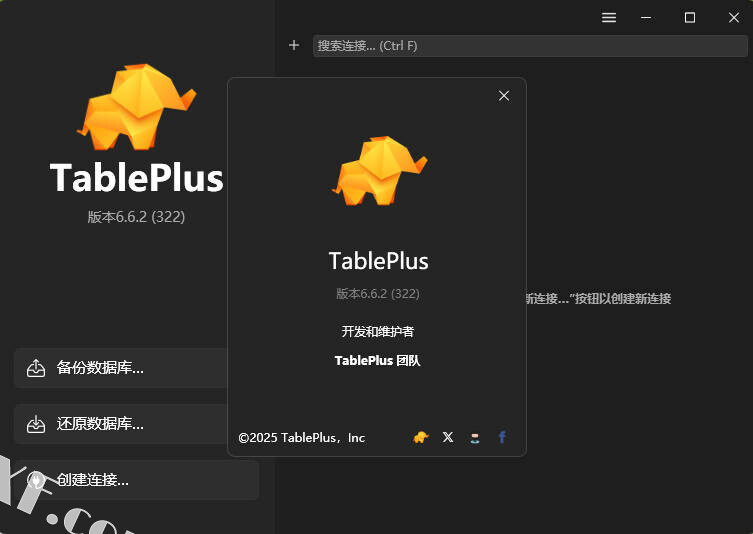The height and width of the screenshot is (534, 753).
Task: Close the main TablePlus window
Action: [734, 18]
